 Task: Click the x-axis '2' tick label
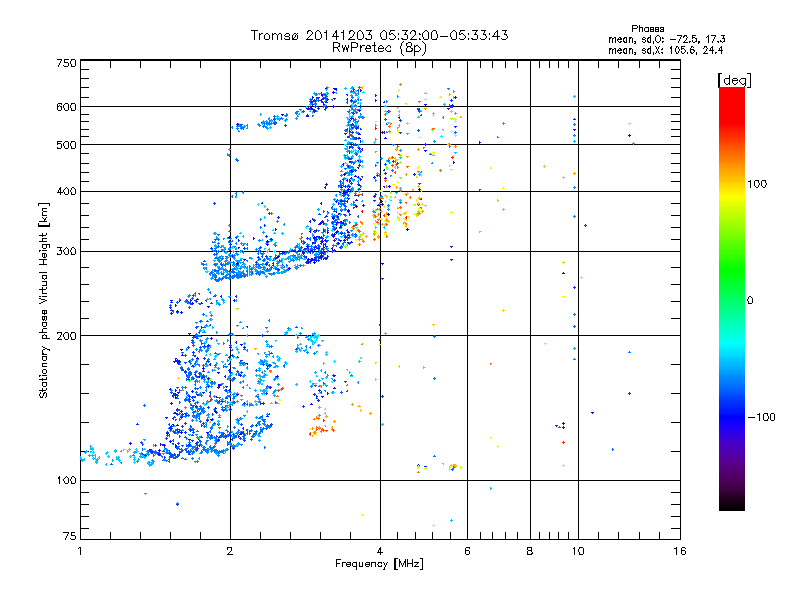(230, 551)
